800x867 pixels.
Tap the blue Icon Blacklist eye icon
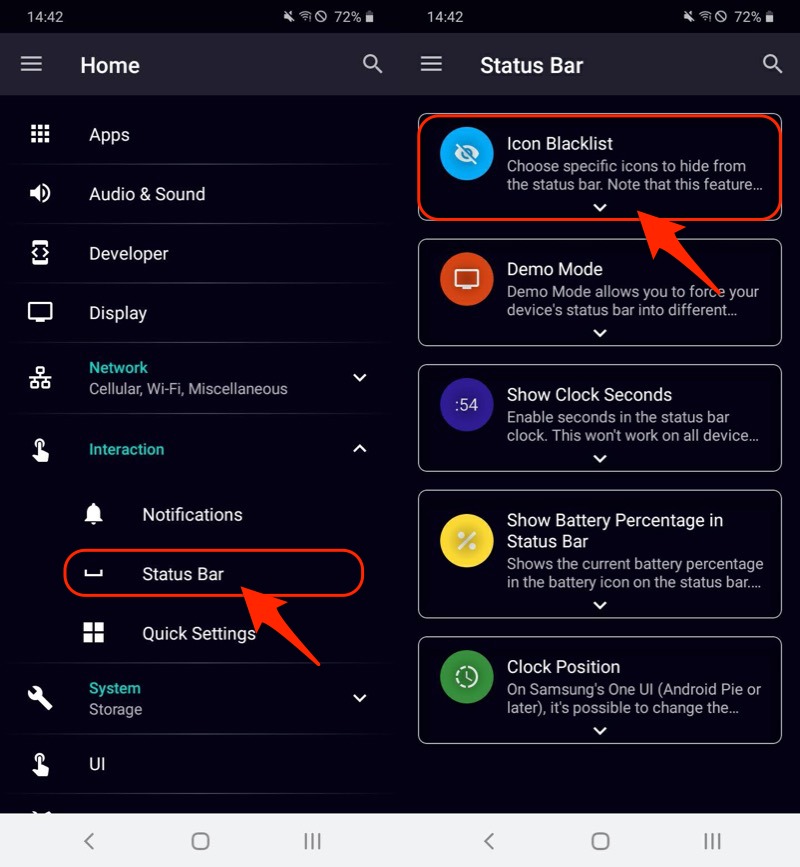coord(467,154)
